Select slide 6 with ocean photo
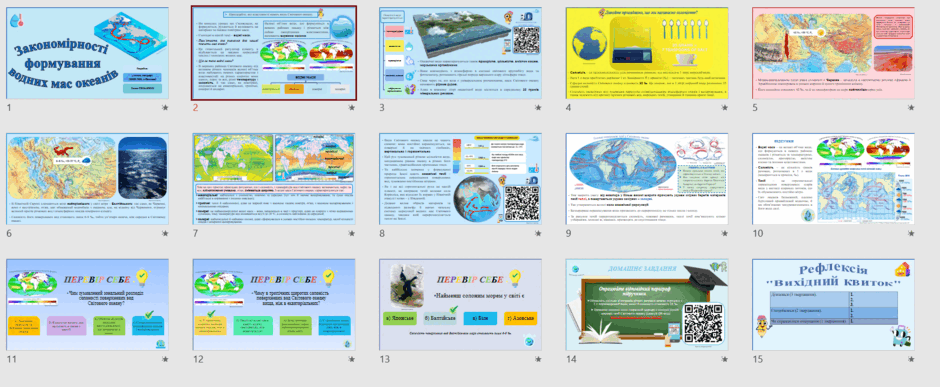Image resolution: width=940 pixels, height=387 pixels. click(88, 179)
